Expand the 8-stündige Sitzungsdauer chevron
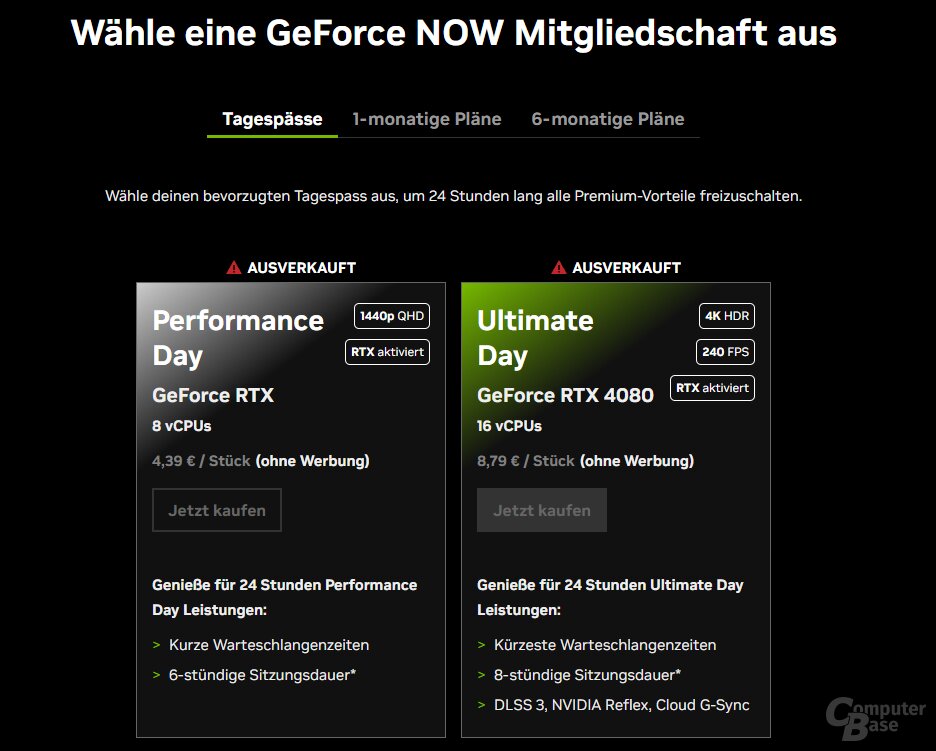Screen dimensions: 936x751 tap(483, 675)
